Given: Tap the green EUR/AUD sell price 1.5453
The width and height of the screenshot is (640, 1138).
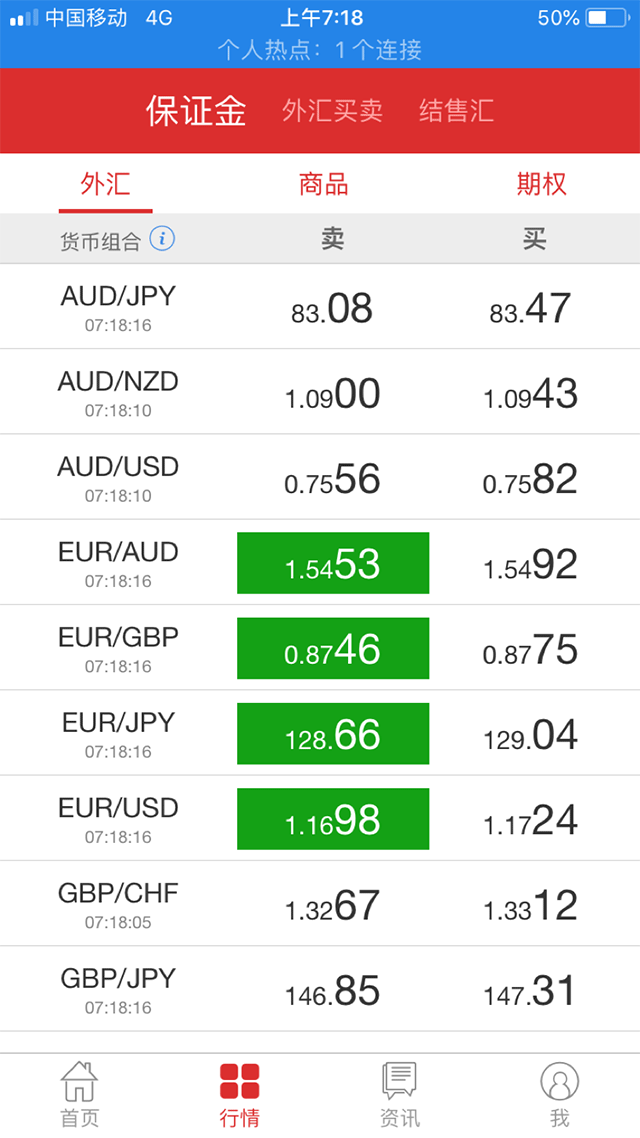Looking at the screenshot, I should (x=333, y=563).
